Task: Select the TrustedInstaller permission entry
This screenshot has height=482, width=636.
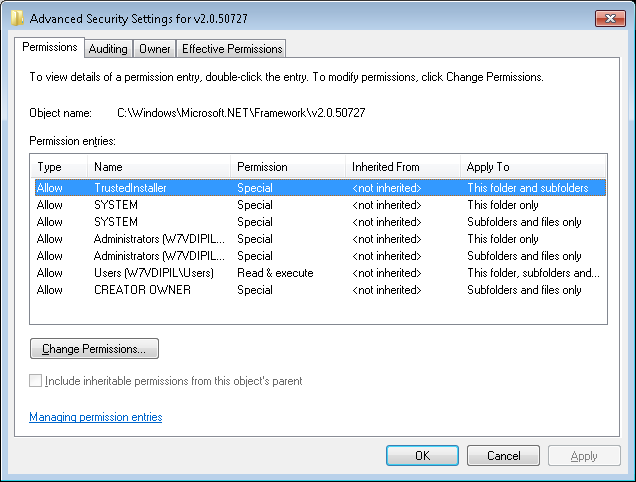Action: pyautogui.click(x=130, y=188)
